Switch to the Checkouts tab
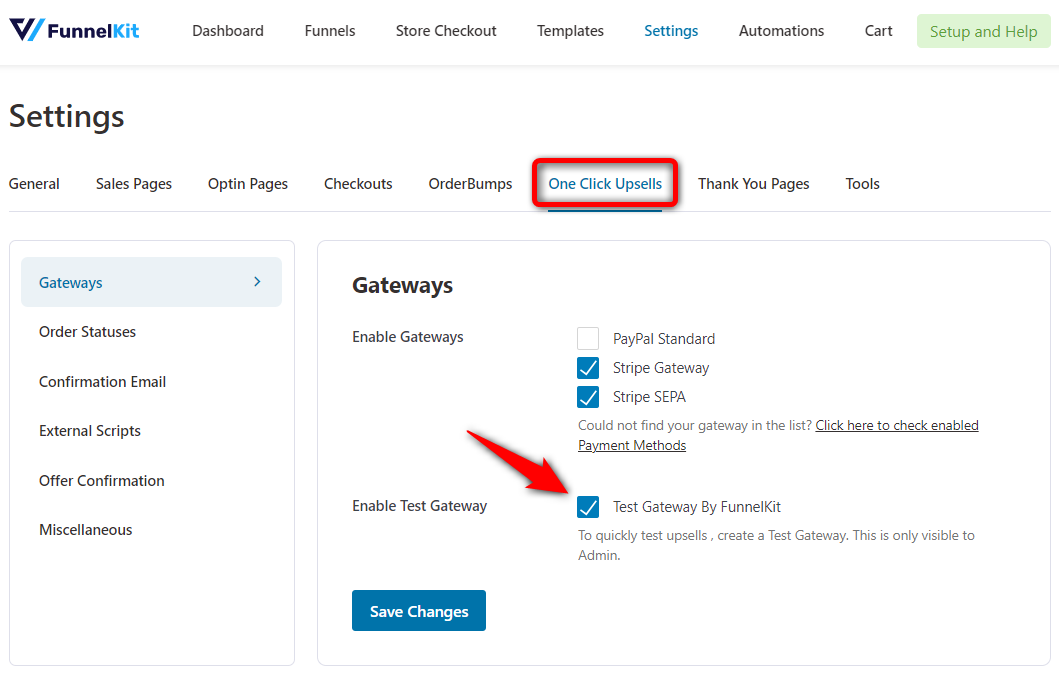Viewport: 1059px width, 675px height. pyautogui.click(x=358, y=184)
